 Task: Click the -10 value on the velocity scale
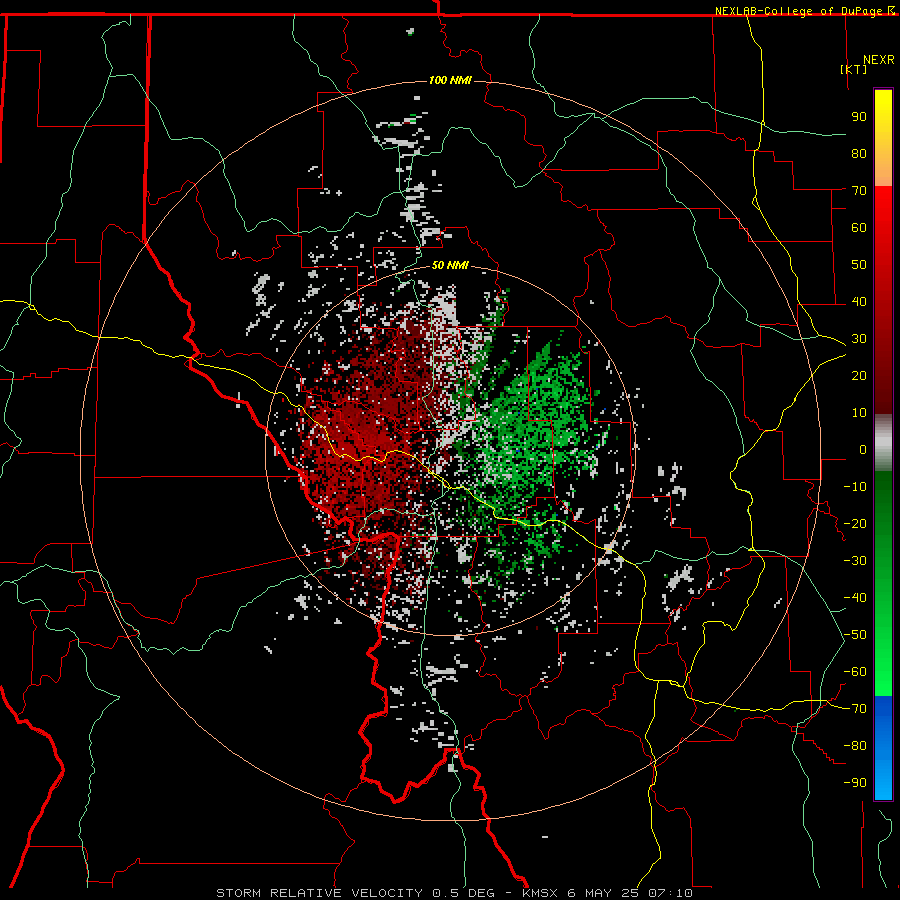pos(855,487)
